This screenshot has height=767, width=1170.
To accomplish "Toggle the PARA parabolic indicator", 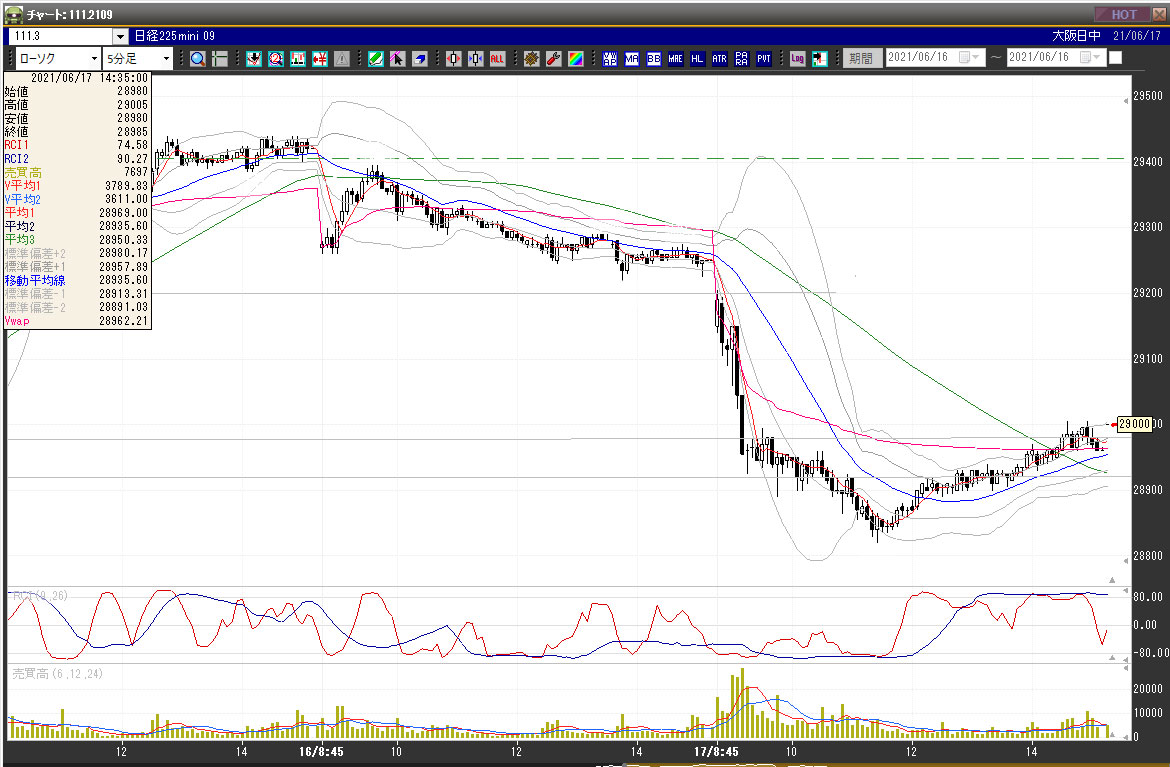I will pyautogui.click(x=742, y=58).
